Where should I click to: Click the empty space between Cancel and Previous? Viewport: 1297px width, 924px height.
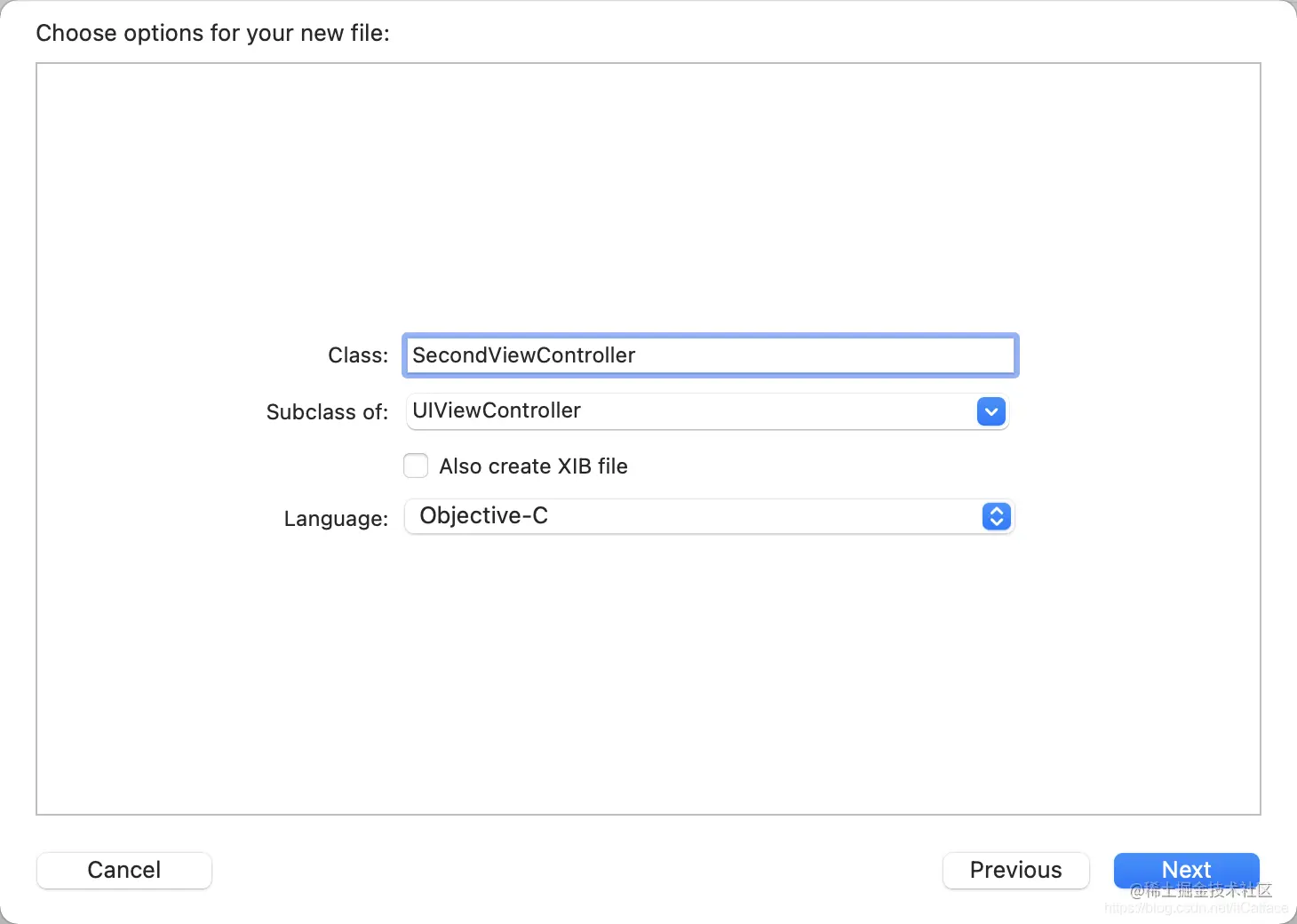click(577, 870)
